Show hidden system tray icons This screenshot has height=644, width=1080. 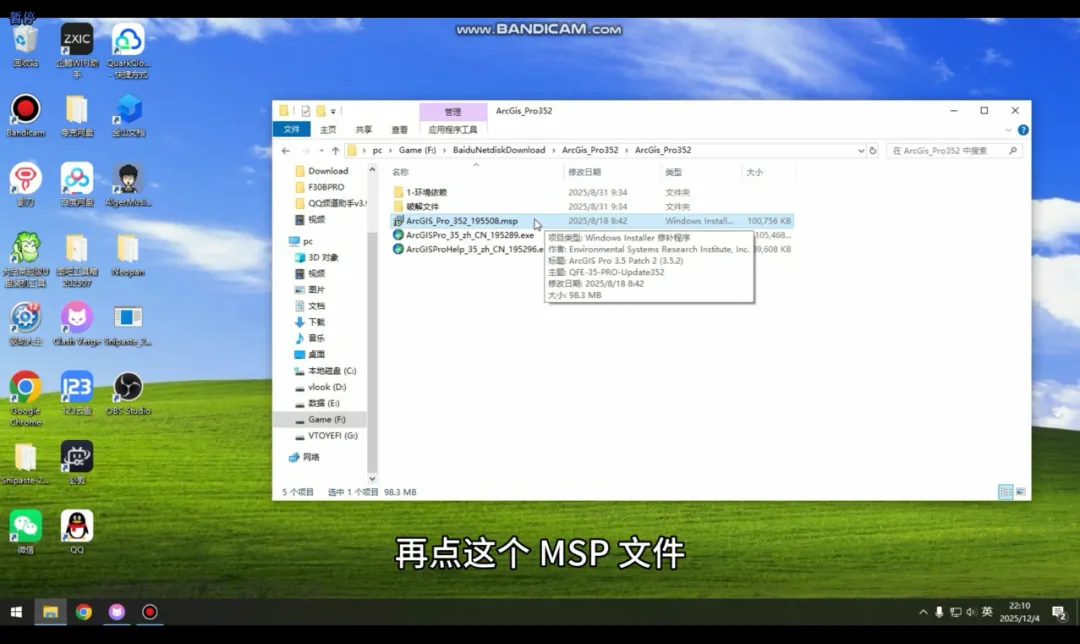[x=923, y=612]
